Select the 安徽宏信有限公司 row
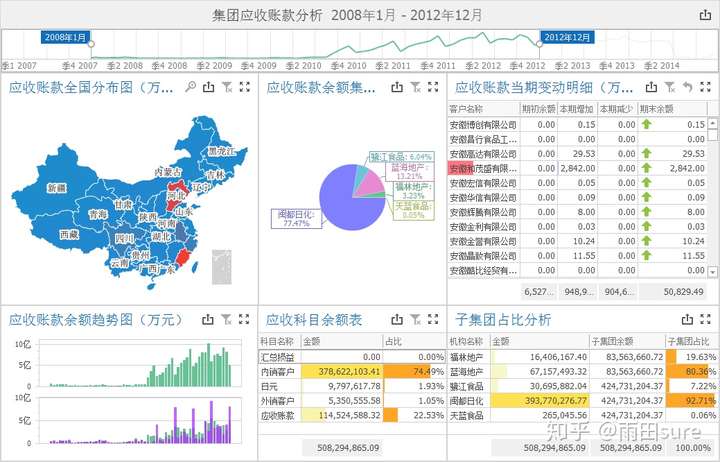This screenshot has width=720, height=462. coord(577,183)
